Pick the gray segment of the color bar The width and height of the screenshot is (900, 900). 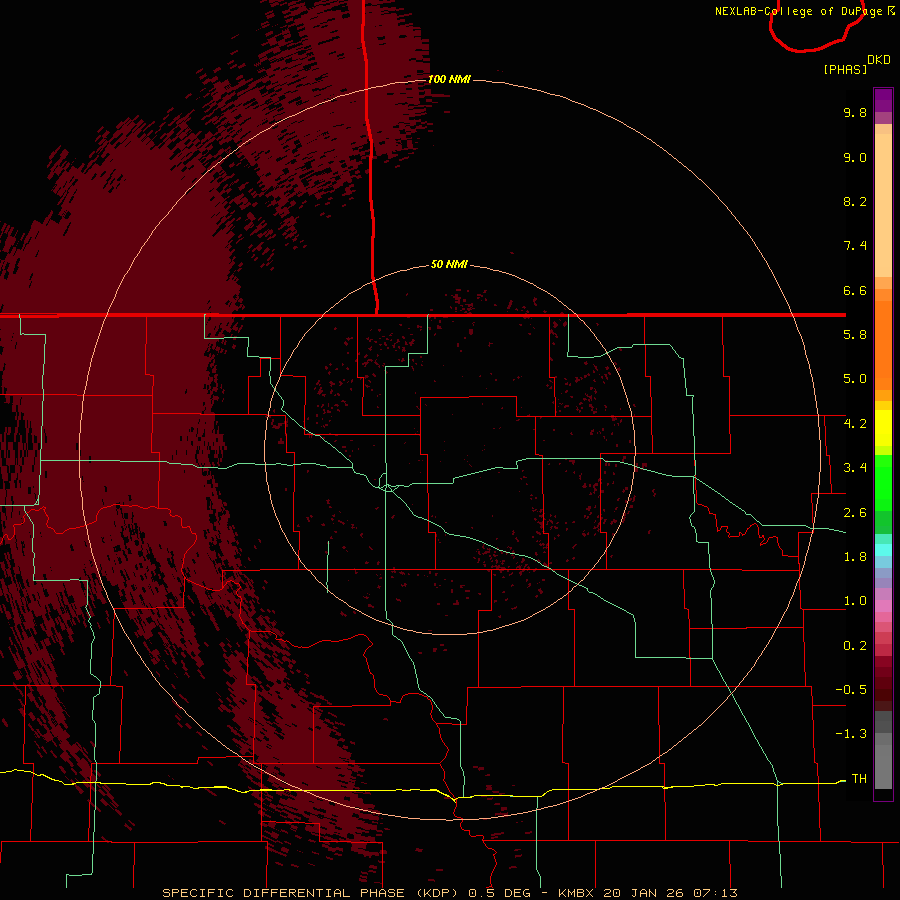883,750
